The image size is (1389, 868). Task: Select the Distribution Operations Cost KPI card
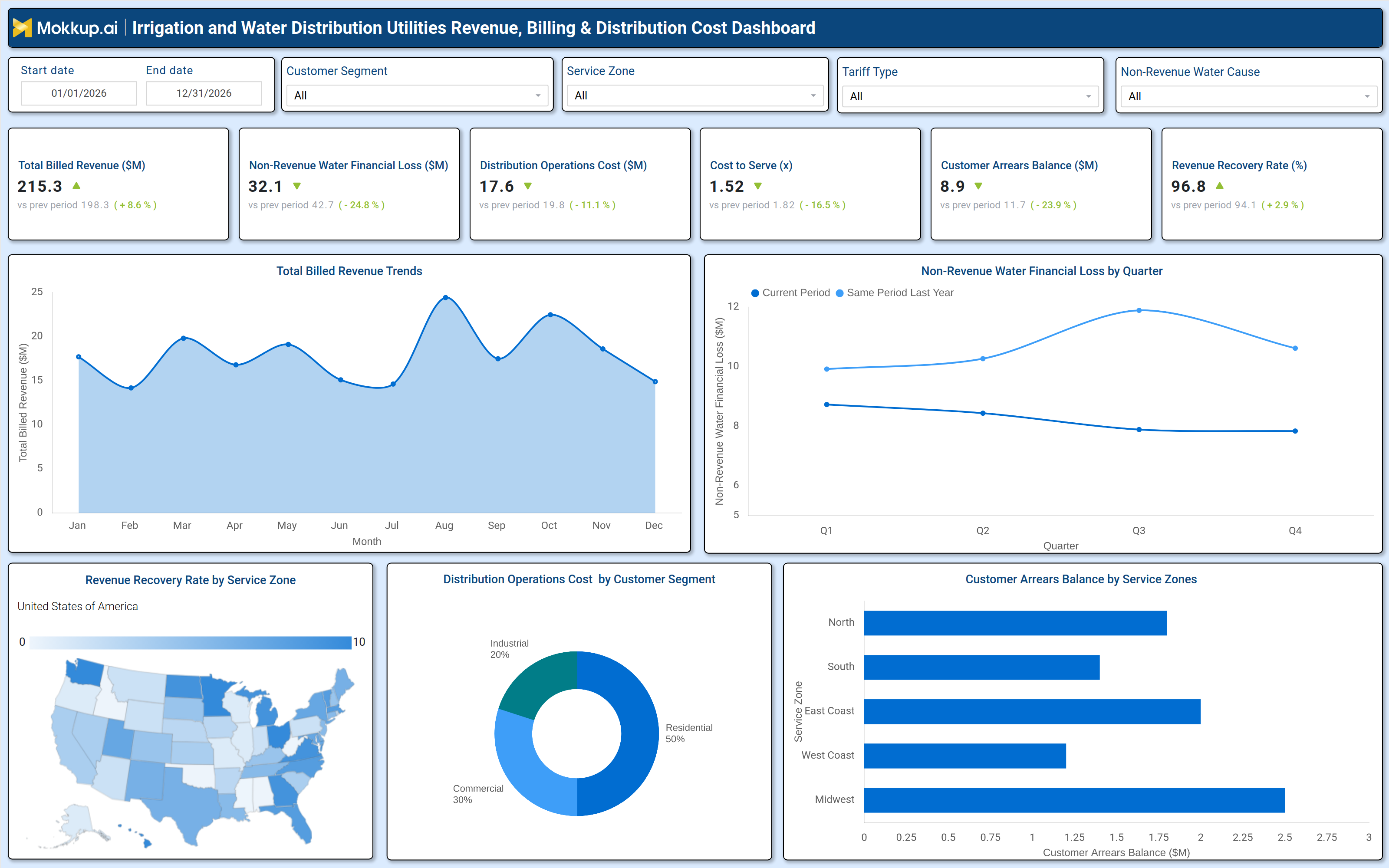(x=580, y=184)
